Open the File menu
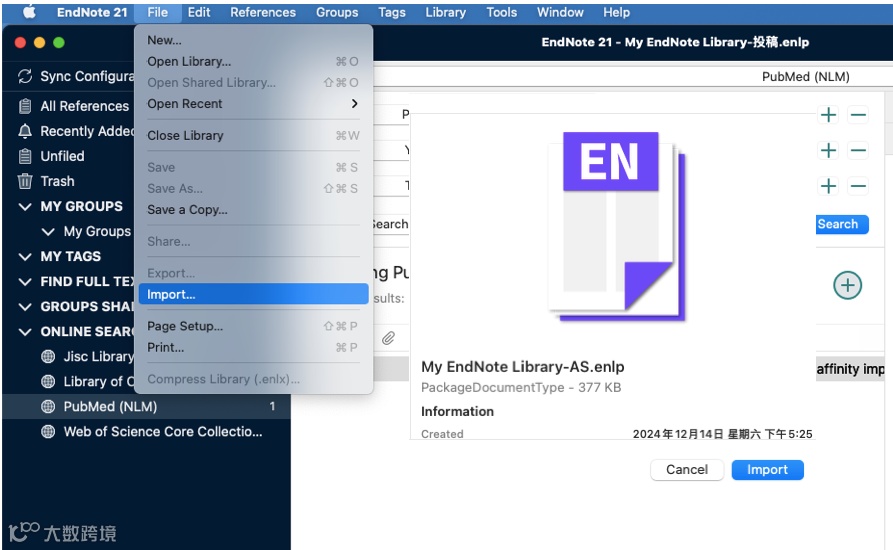 coord(158,12)
